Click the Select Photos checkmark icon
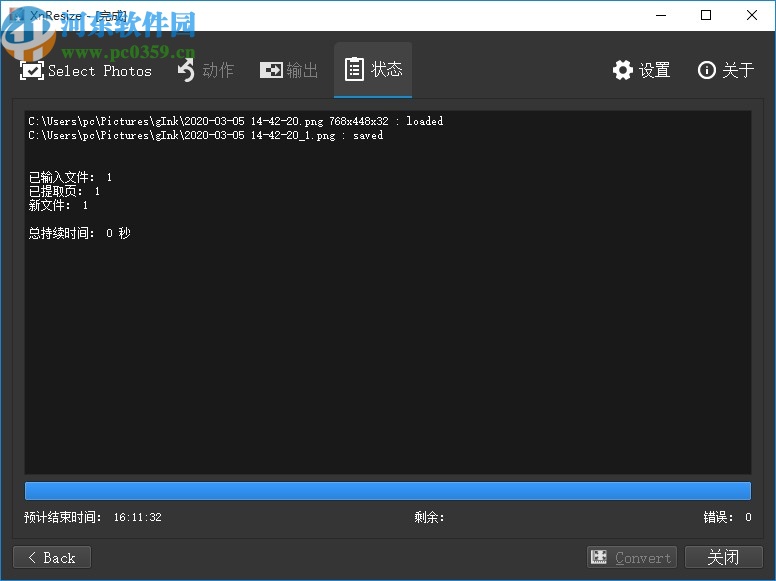This screenshot has height=581, width=776. pos(32,70)
